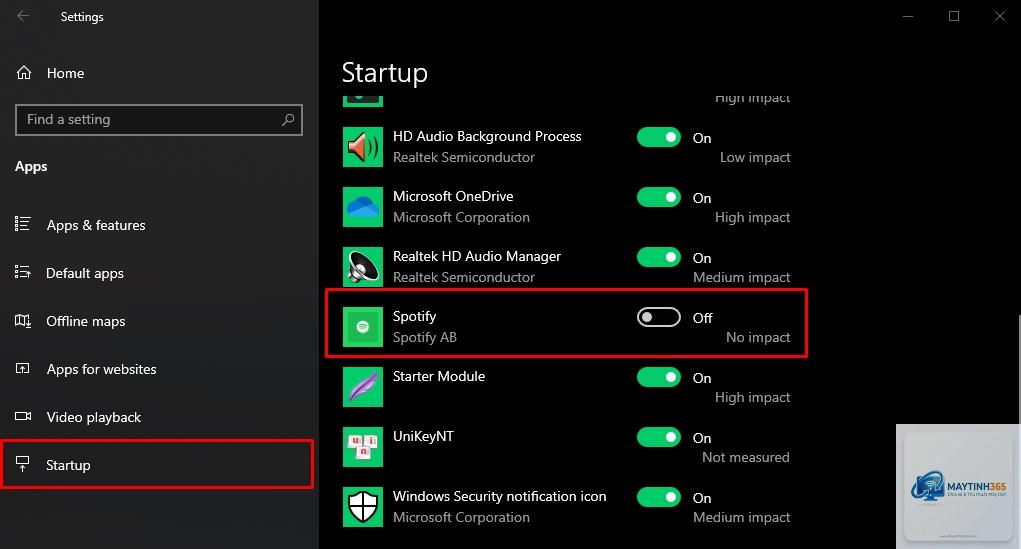Turn off Microsoft OneDrive startup toggle
Image resolution: width=1021 pixels, height=549 pixels.
point(659,197)
